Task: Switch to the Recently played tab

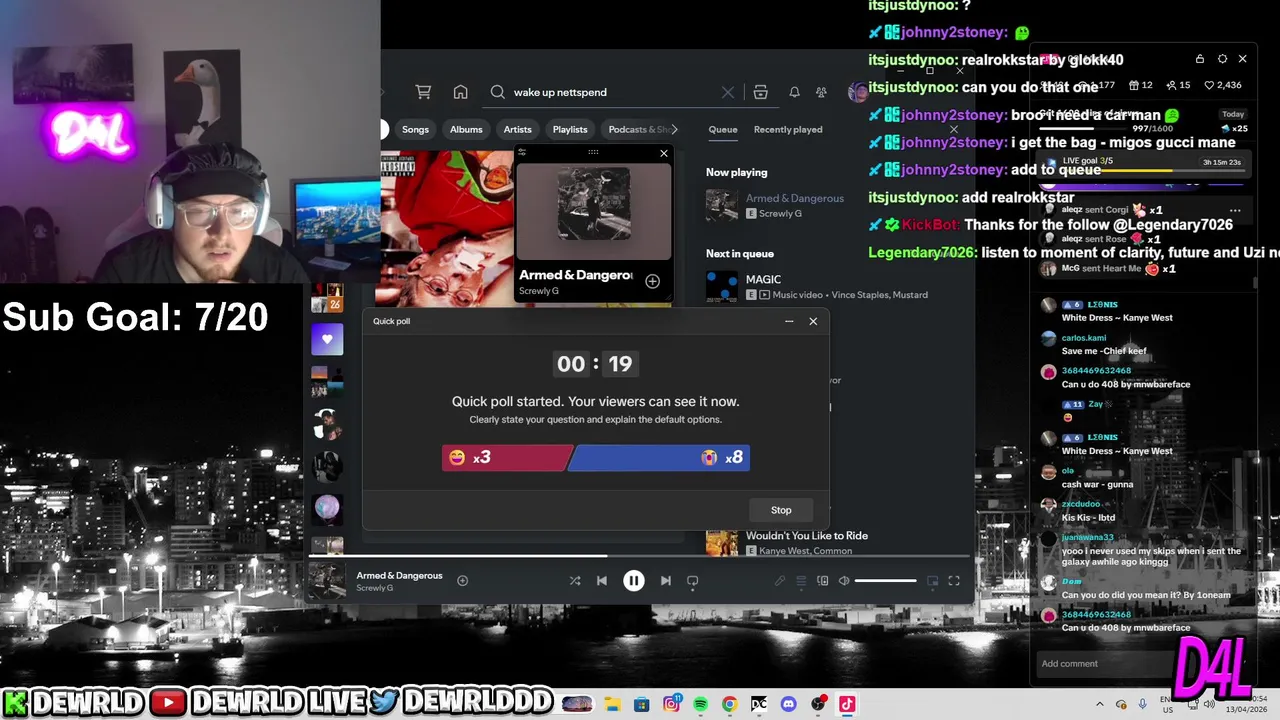Action: (x=788, y=129)
